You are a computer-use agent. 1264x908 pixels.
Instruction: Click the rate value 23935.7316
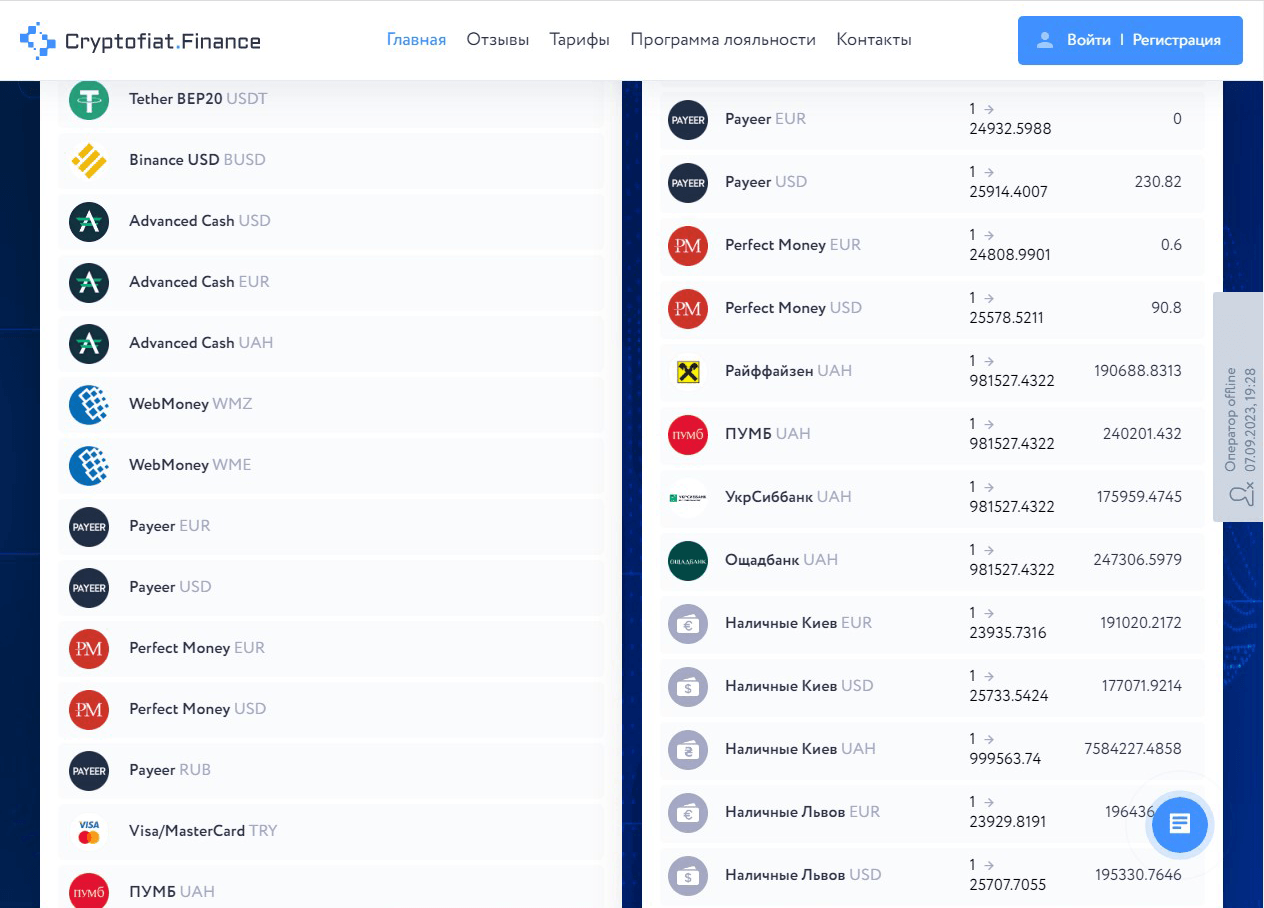click(1008, 633)
